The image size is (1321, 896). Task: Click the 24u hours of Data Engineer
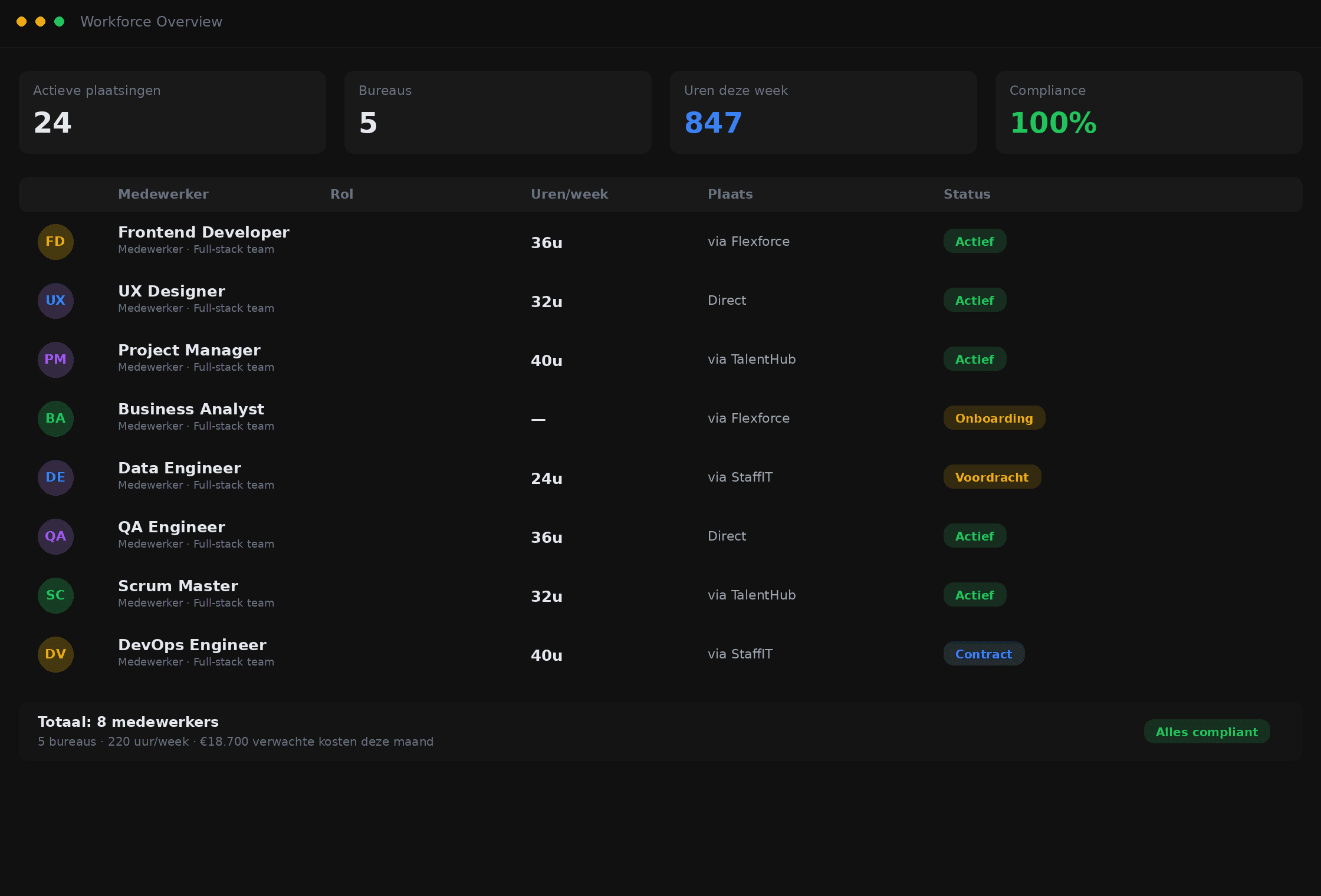(547, 478)
